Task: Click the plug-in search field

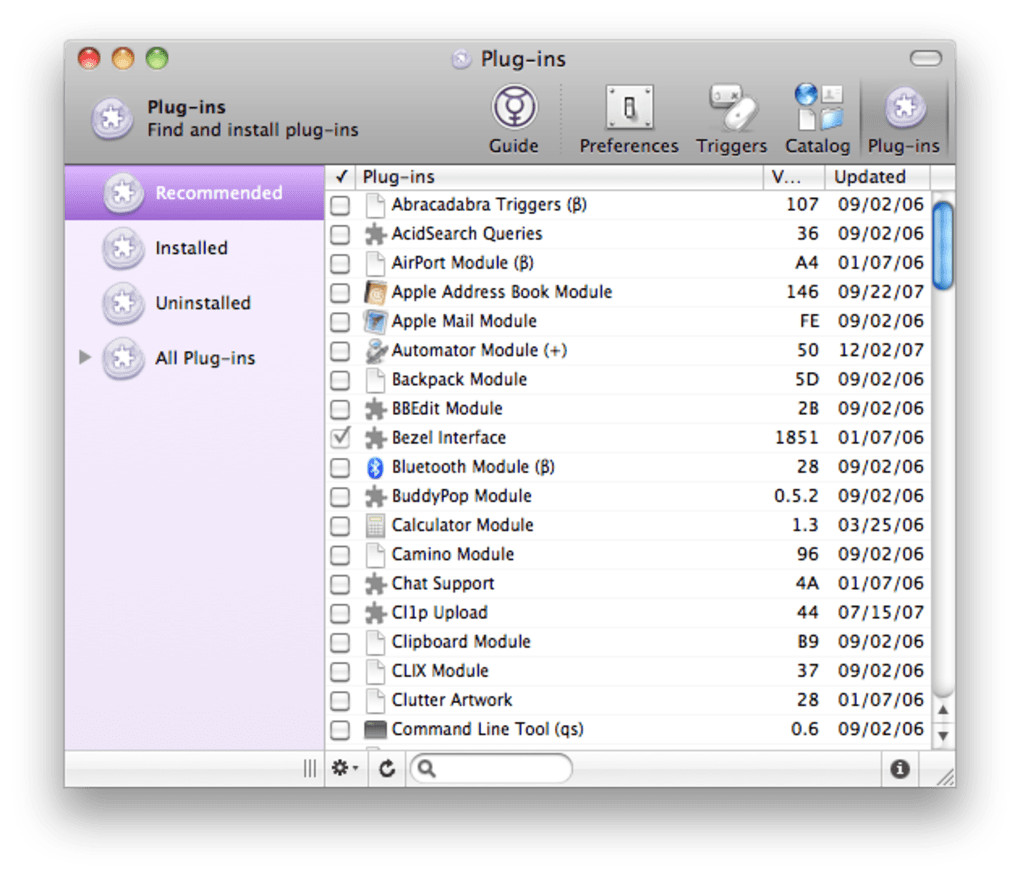Action: pos(491,769)
